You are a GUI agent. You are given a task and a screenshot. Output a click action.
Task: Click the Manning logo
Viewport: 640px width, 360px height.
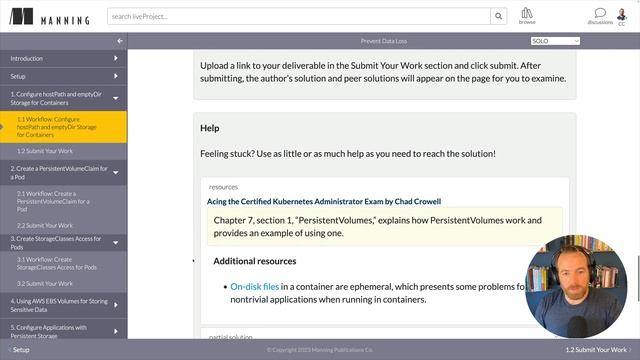49,17
